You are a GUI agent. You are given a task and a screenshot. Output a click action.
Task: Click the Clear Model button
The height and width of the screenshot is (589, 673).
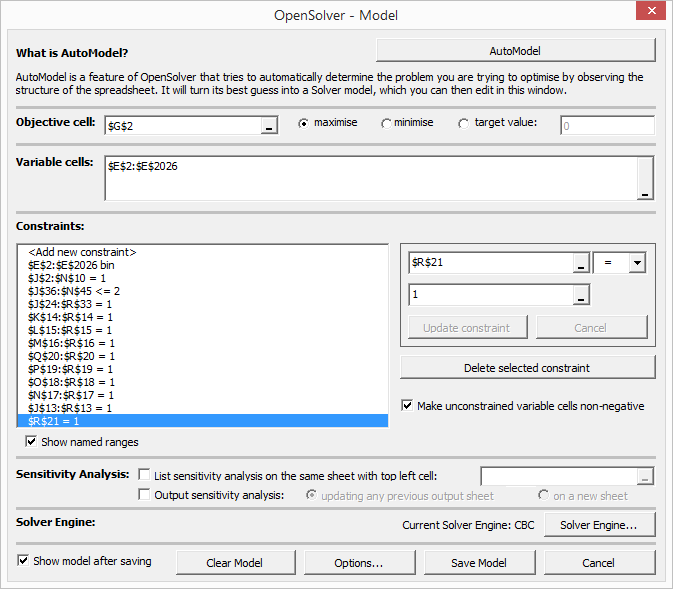[x=236, y=562]
